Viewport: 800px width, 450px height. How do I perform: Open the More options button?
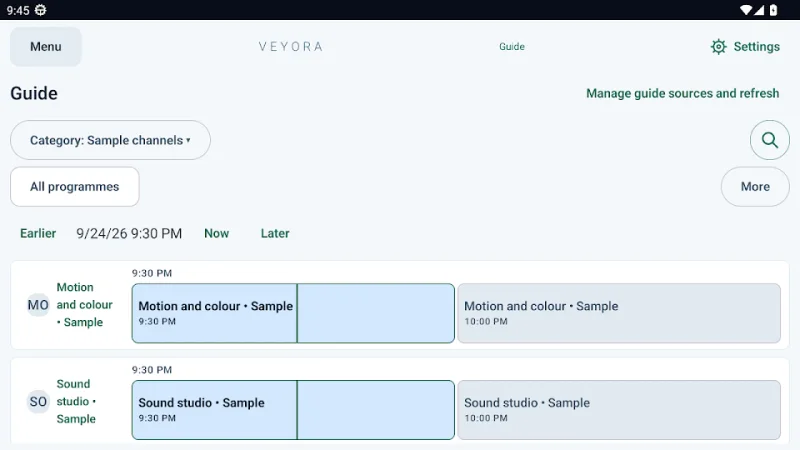click(x=755, y=187)
